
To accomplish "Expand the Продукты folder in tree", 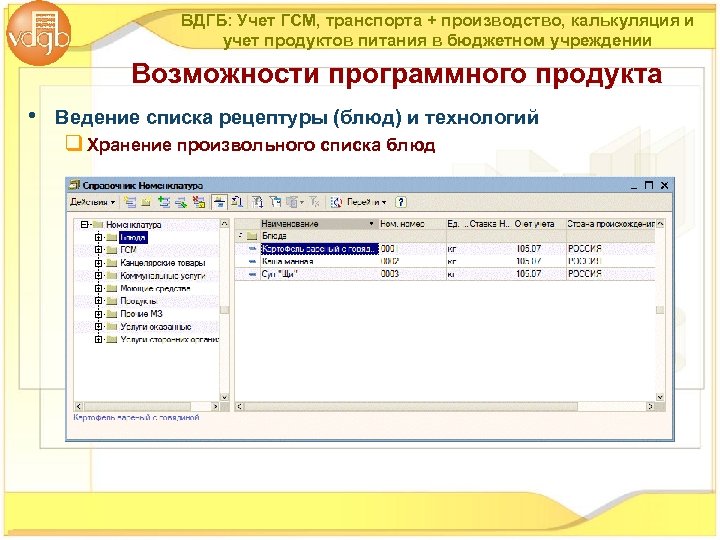I will pyautogui.click(x=98, y=301).
